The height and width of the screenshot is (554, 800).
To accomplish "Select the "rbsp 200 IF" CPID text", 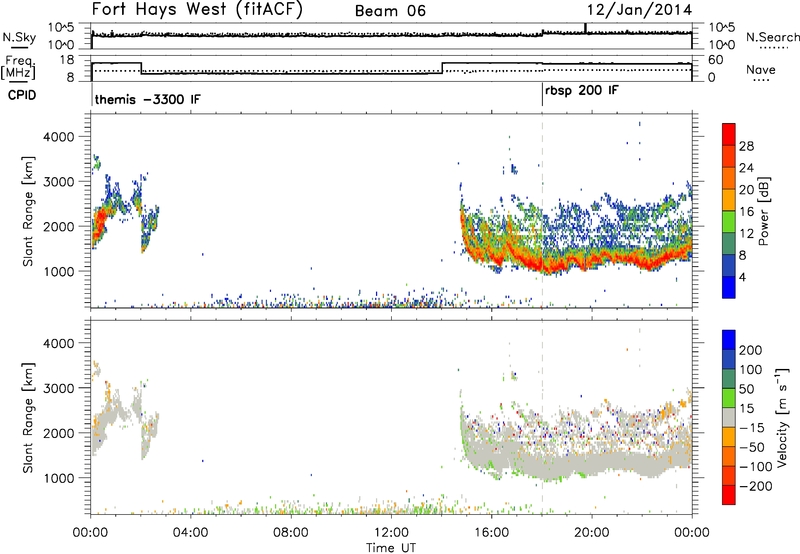I will click(582, 91).
